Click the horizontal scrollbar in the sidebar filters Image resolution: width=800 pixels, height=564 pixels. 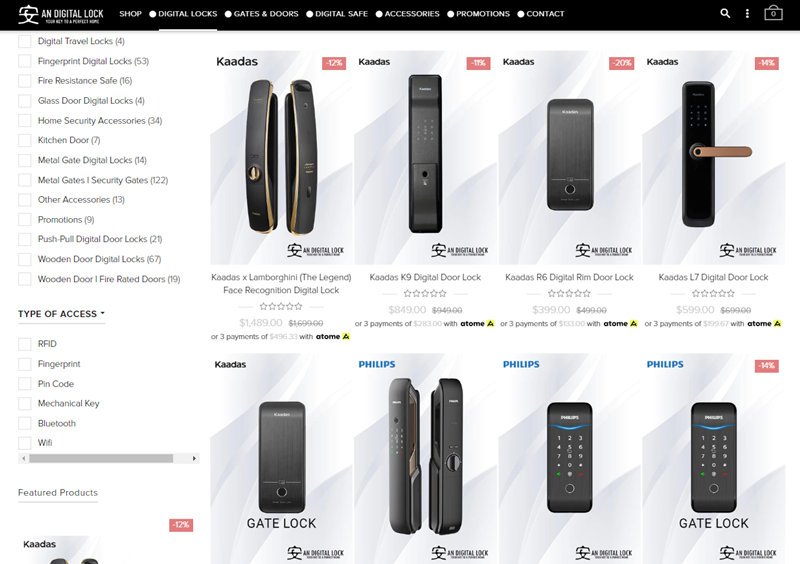101,458
